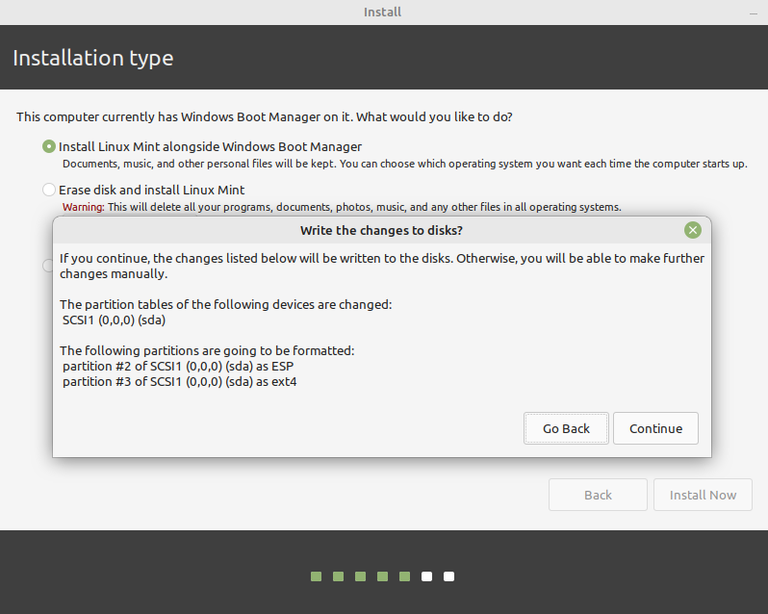The height and width of the screenshot is (614, 768).
Task: Click the second green progress dot
Action: [x=338, y=576]
